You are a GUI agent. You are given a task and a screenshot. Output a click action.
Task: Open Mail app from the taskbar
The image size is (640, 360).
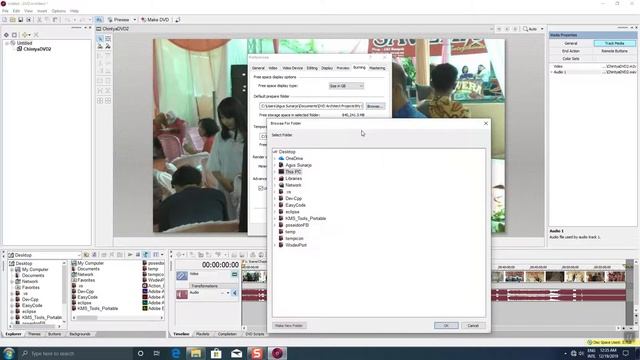pyautogui.click(x=236, y=353)
